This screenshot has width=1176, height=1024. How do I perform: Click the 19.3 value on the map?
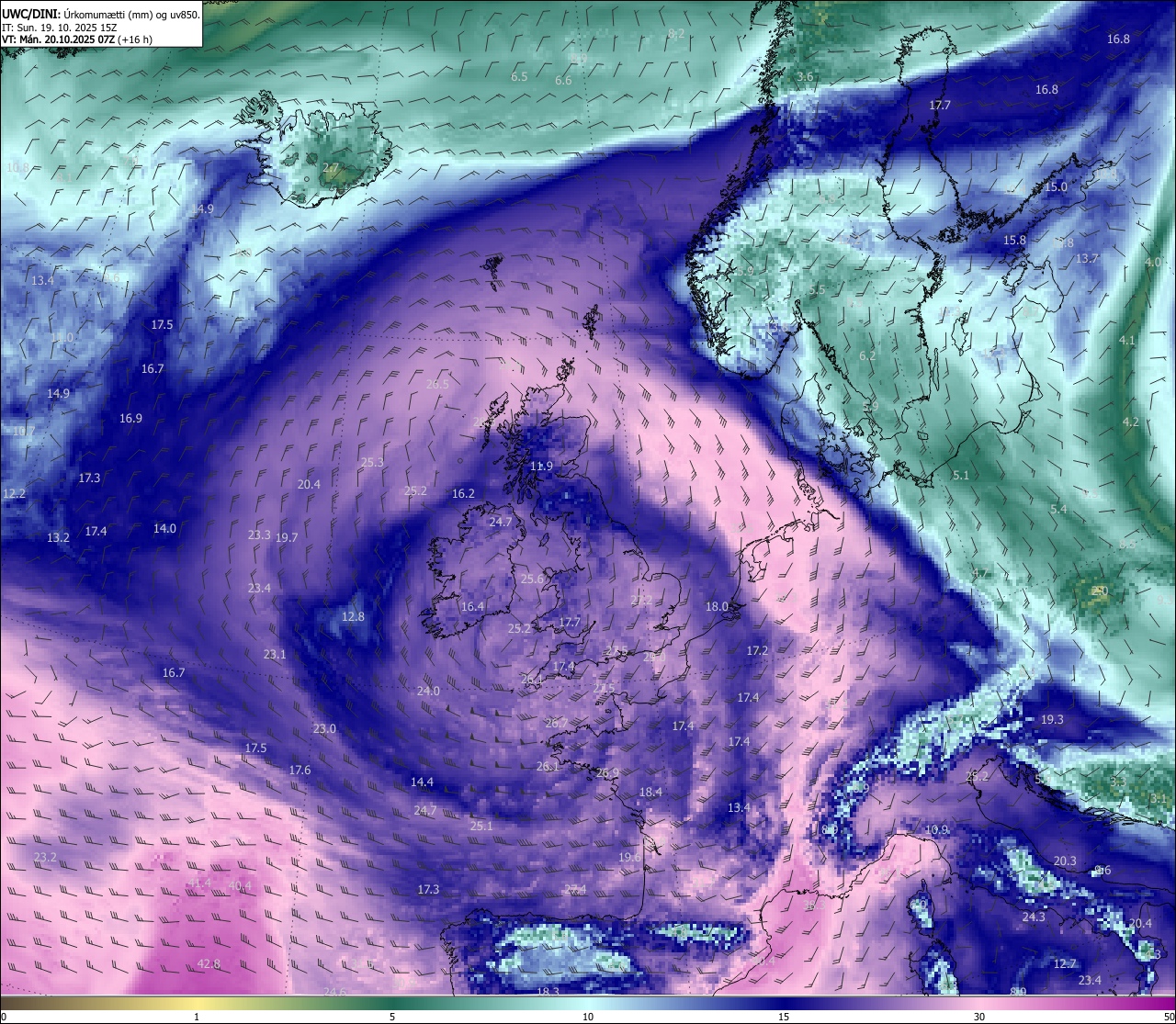[1052, 719]
